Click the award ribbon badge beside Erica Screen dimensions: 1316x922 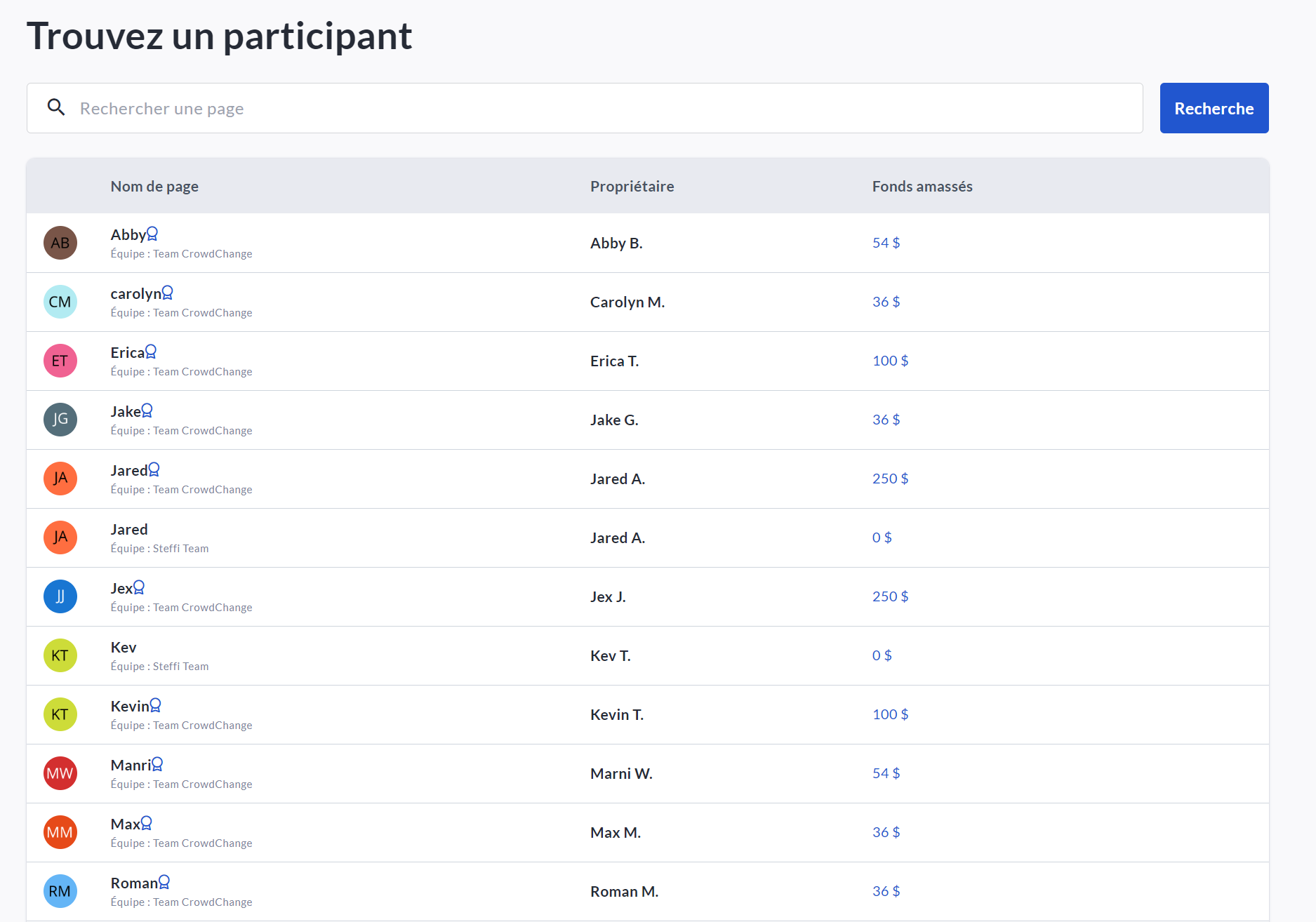click(151, 352)
